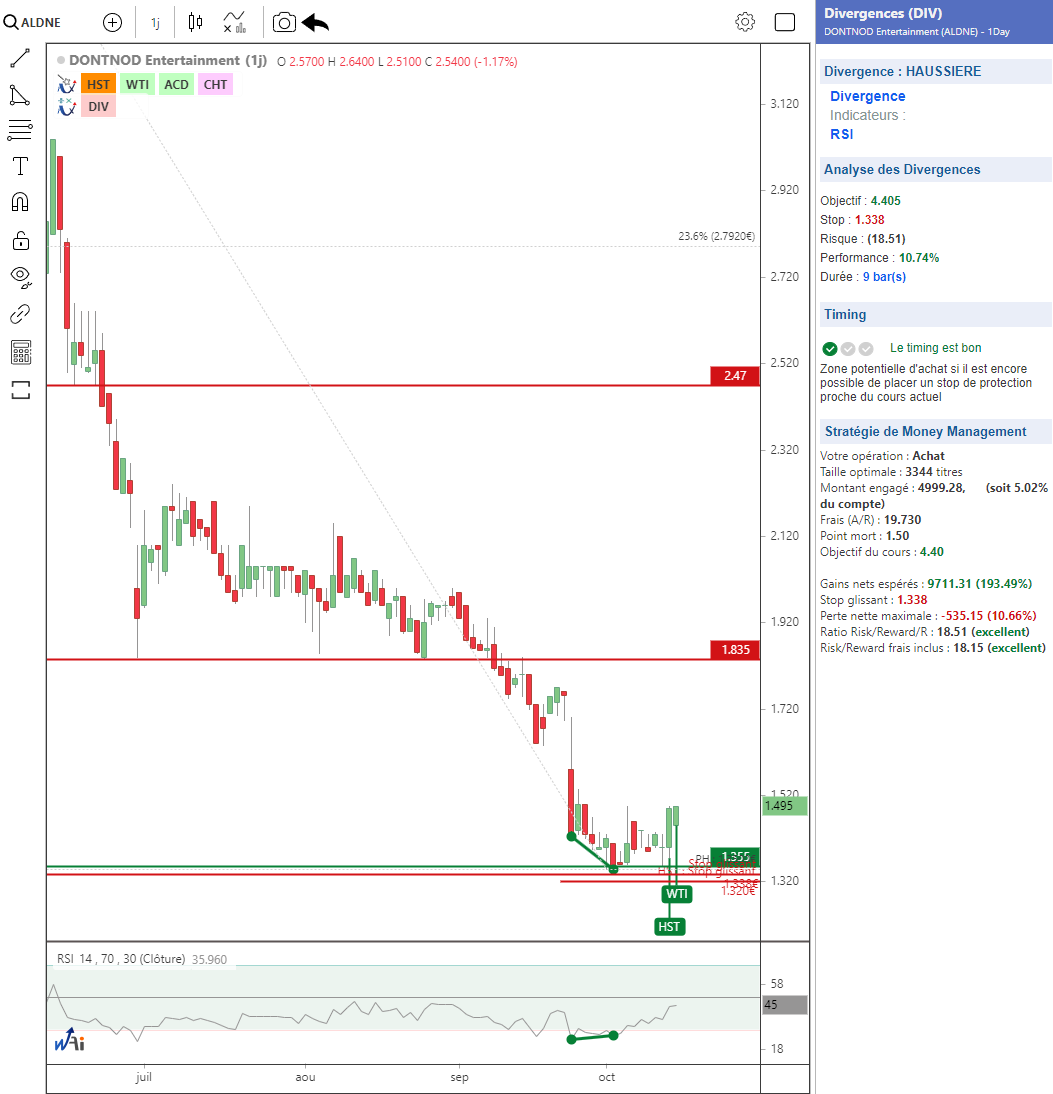The height and width of the screenshot is (1094, 1053).
Task: Select the trend line drawing tool
Action: (x=20, y=59)
